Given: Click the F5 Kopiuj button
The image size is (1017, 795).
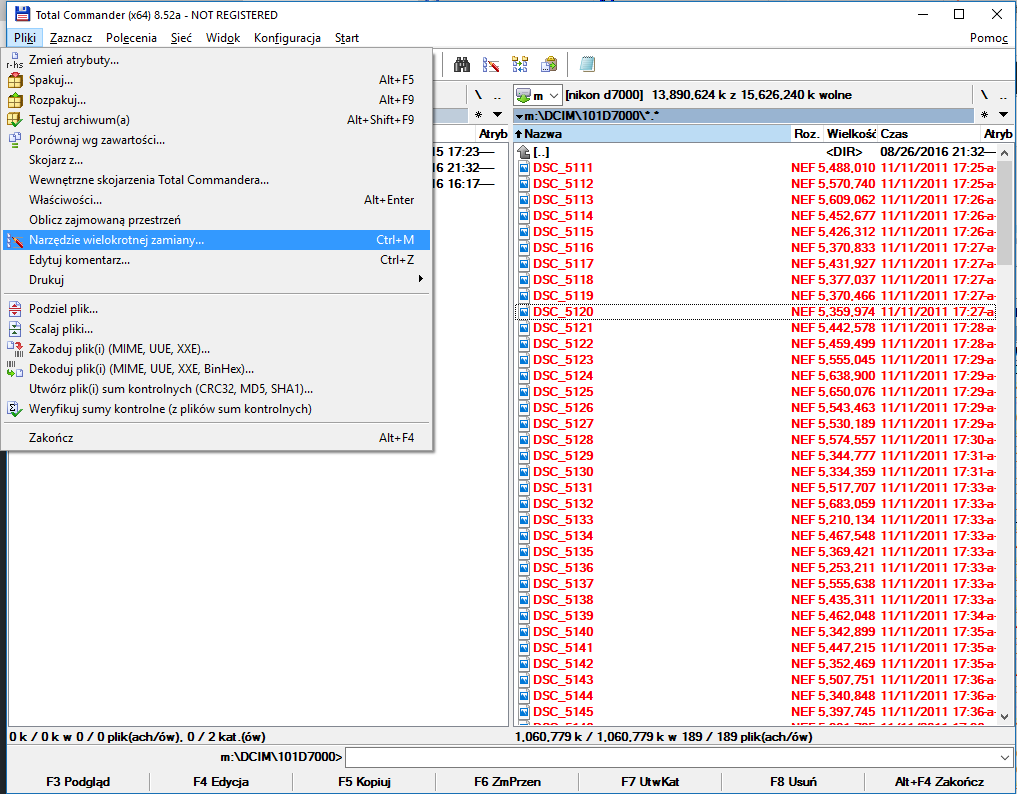Looking at the screenshot, I should click(x=365, y=782).
